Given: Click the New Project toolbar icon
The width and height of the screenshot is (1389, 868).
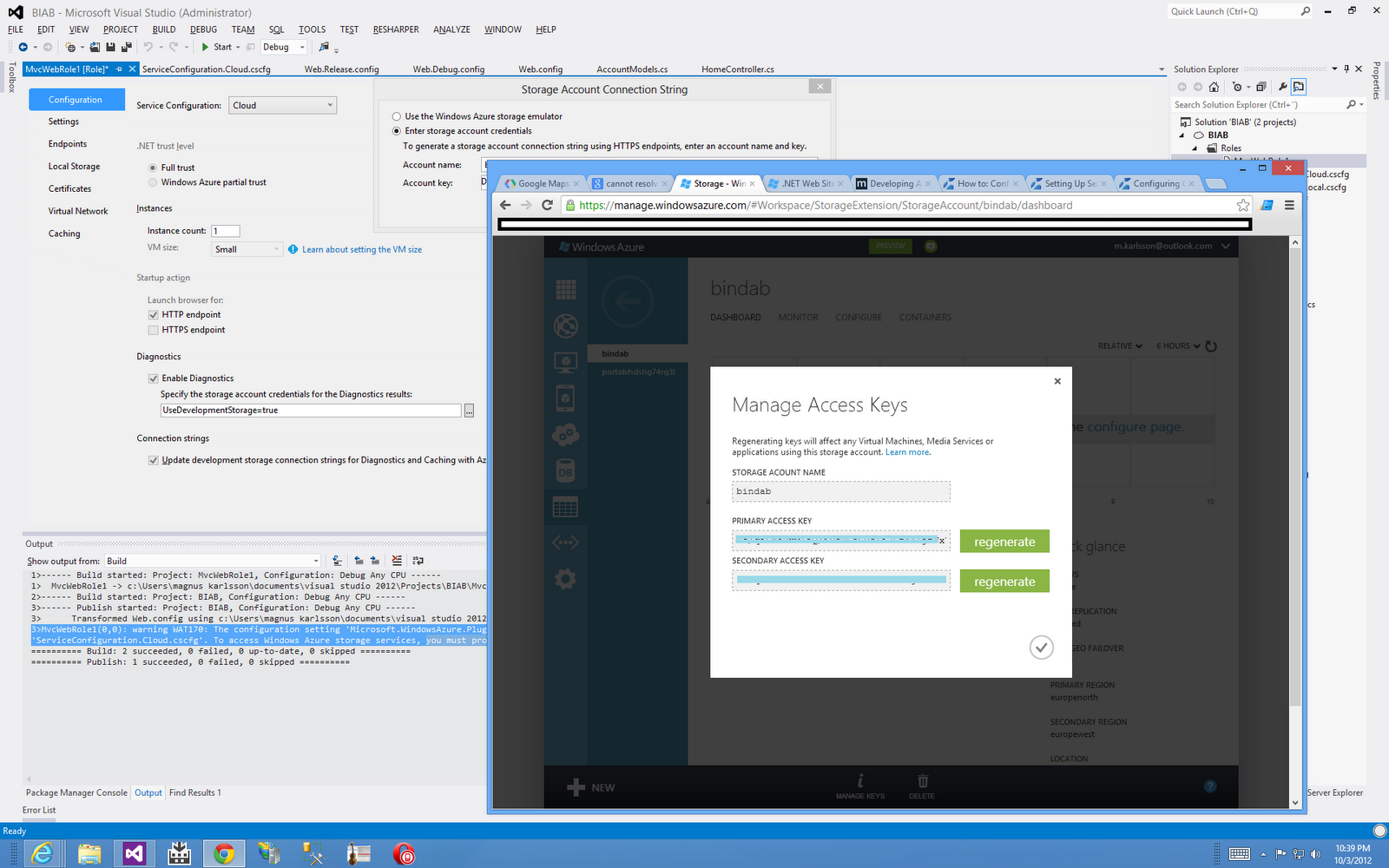Looking at the screenshot, I should (71, 47).
